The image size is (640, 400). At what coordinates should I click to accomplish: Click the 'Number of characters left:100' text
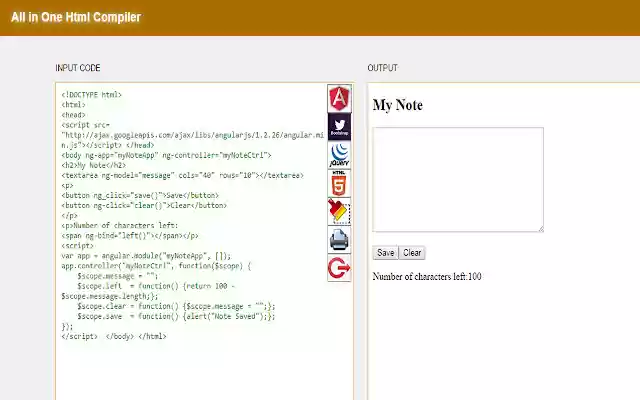427,276
